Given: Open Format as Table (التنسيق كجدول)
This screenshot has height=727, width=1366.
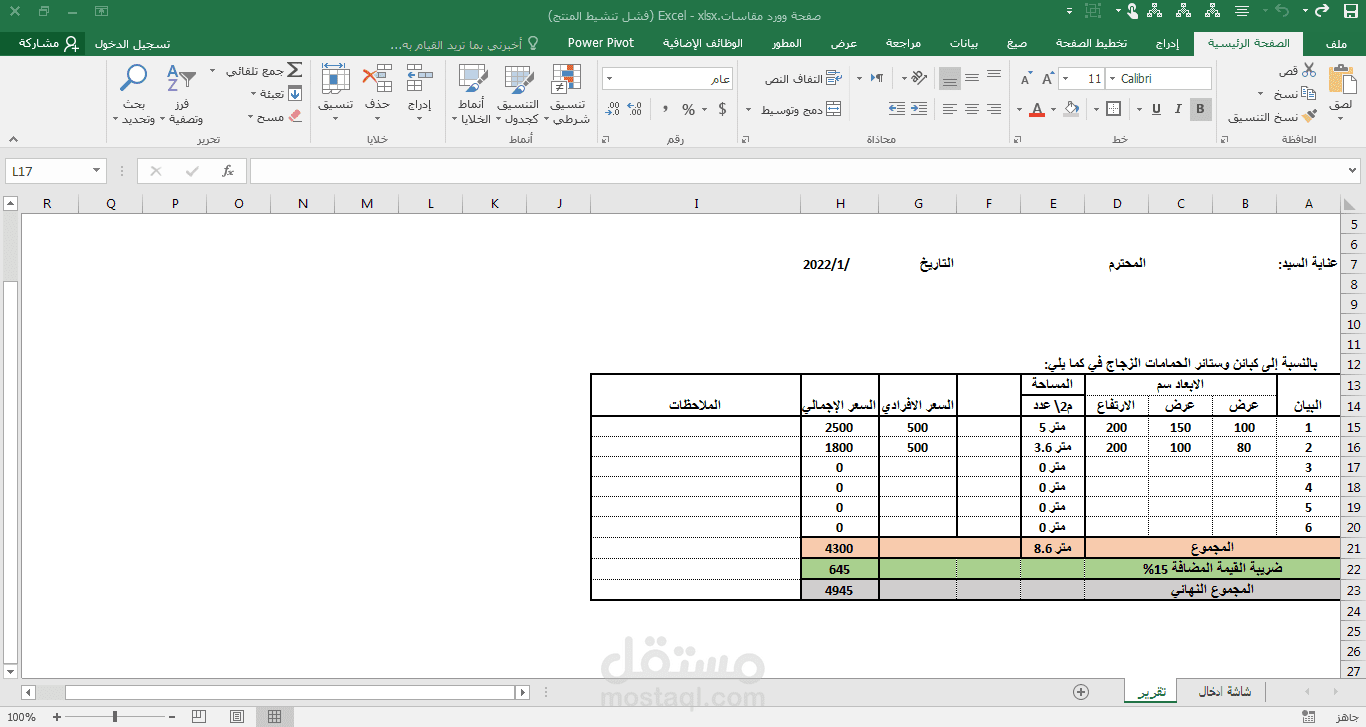Looking at the screenshot, I should click(x=519, y=94).
